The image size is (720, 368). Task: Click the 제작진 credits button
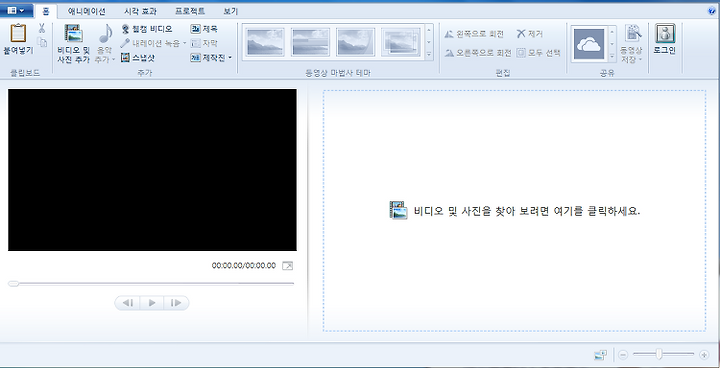pyautogui.click(x=208, y=57)
